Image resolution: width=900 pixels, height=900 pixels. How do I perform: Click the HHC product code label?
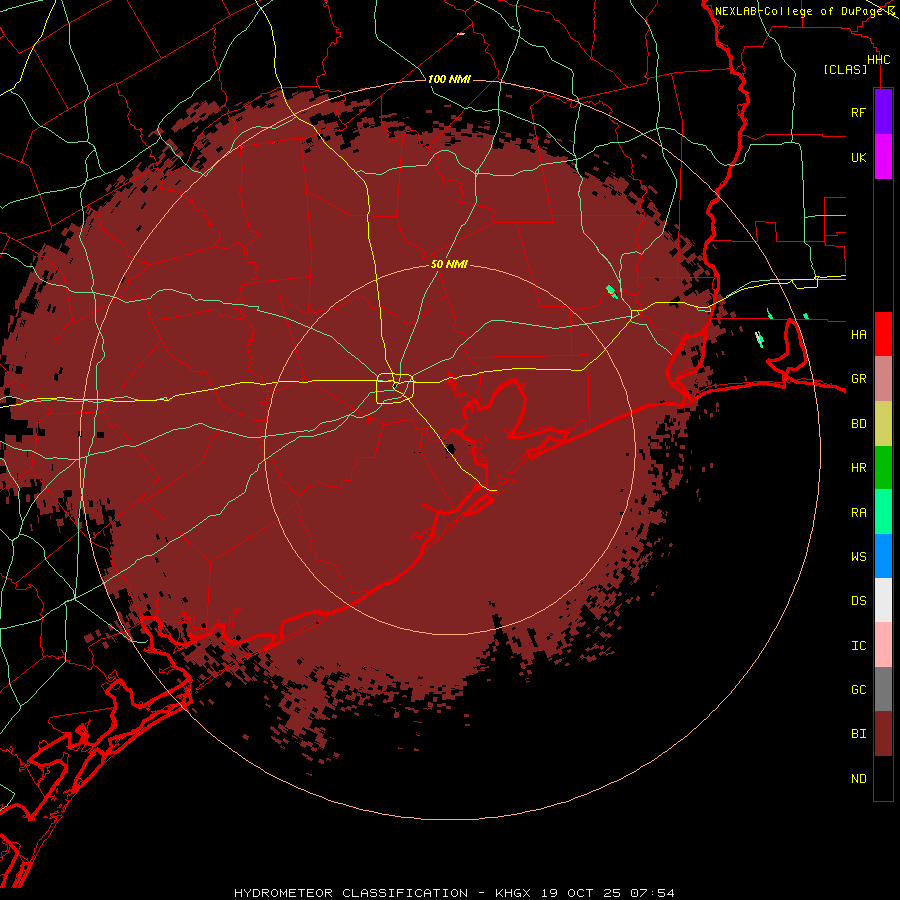coord(878,60)
